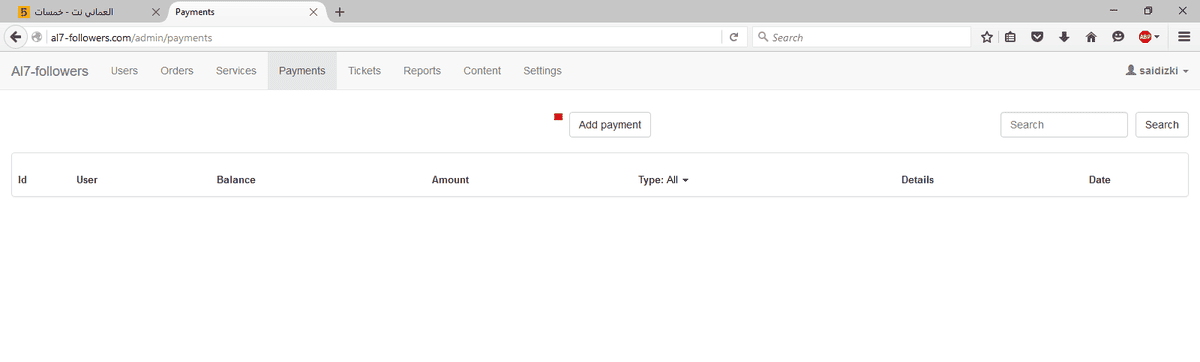Bookmark this page with the star icon
The image size is (1200, 362).
[x=987, y=37]
